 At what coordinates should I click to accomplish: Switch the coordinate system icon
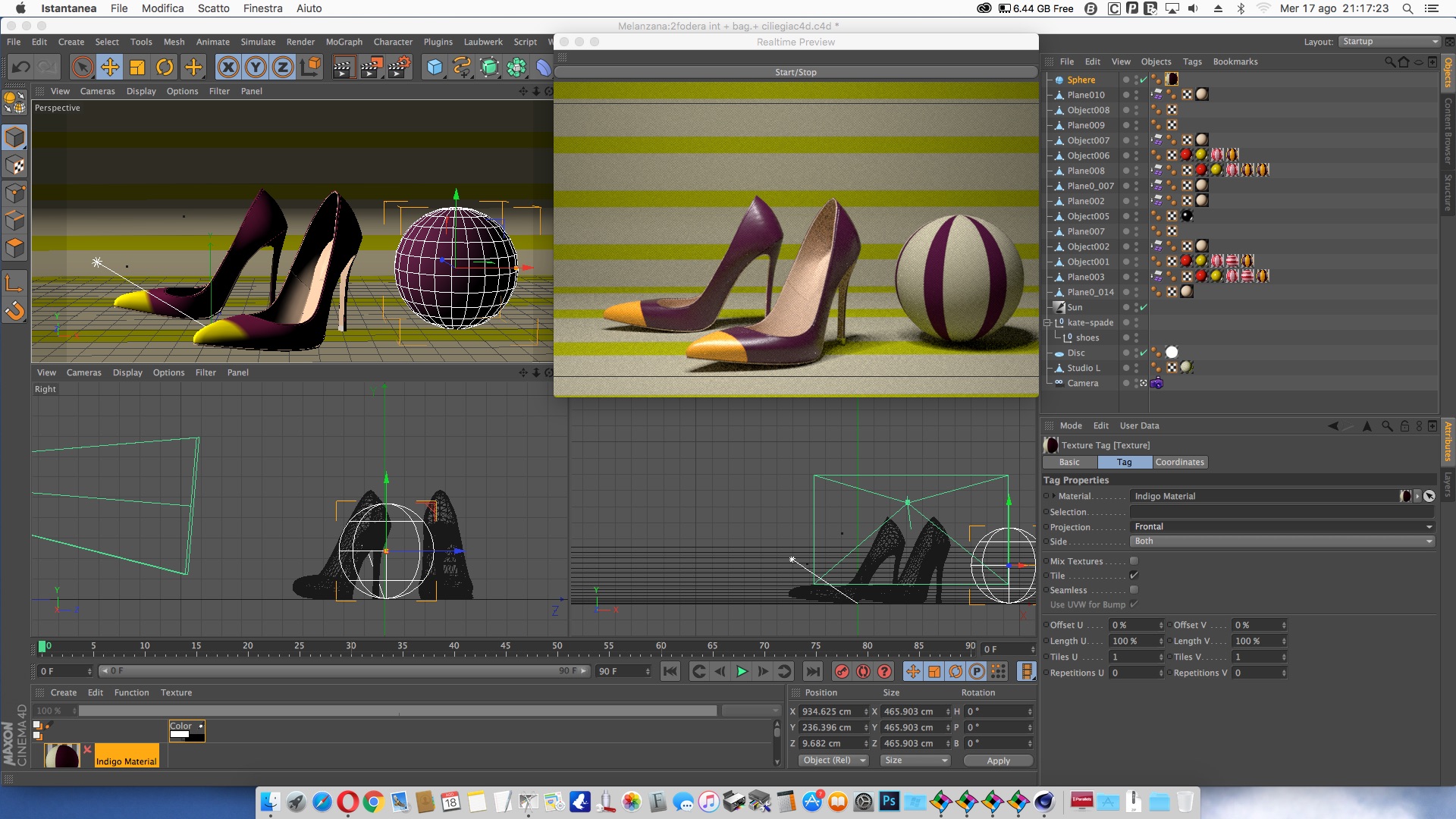[310, 67]
